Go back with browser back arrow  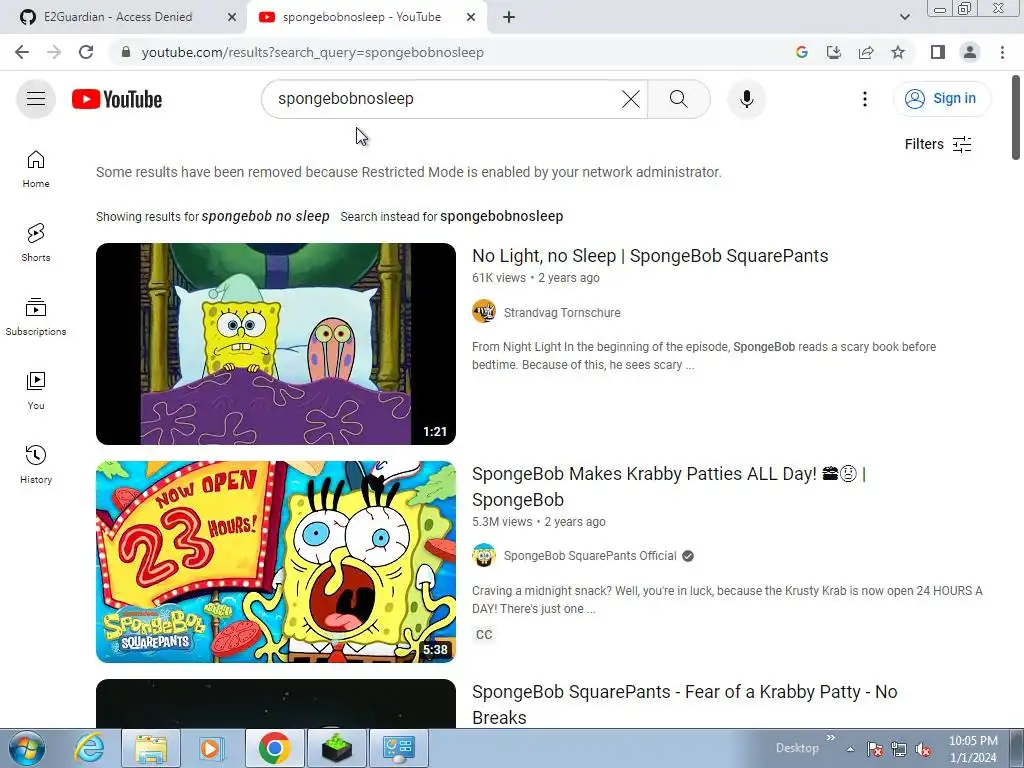(22, 52)
